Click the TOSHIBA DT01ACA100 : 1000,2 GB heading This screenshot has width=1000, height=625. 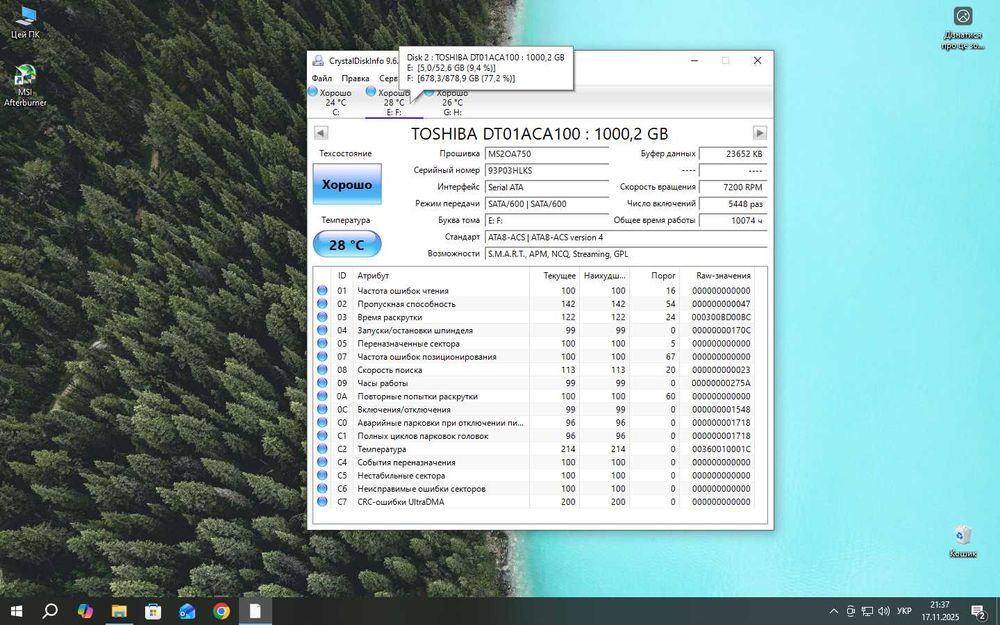pos(540,133)
